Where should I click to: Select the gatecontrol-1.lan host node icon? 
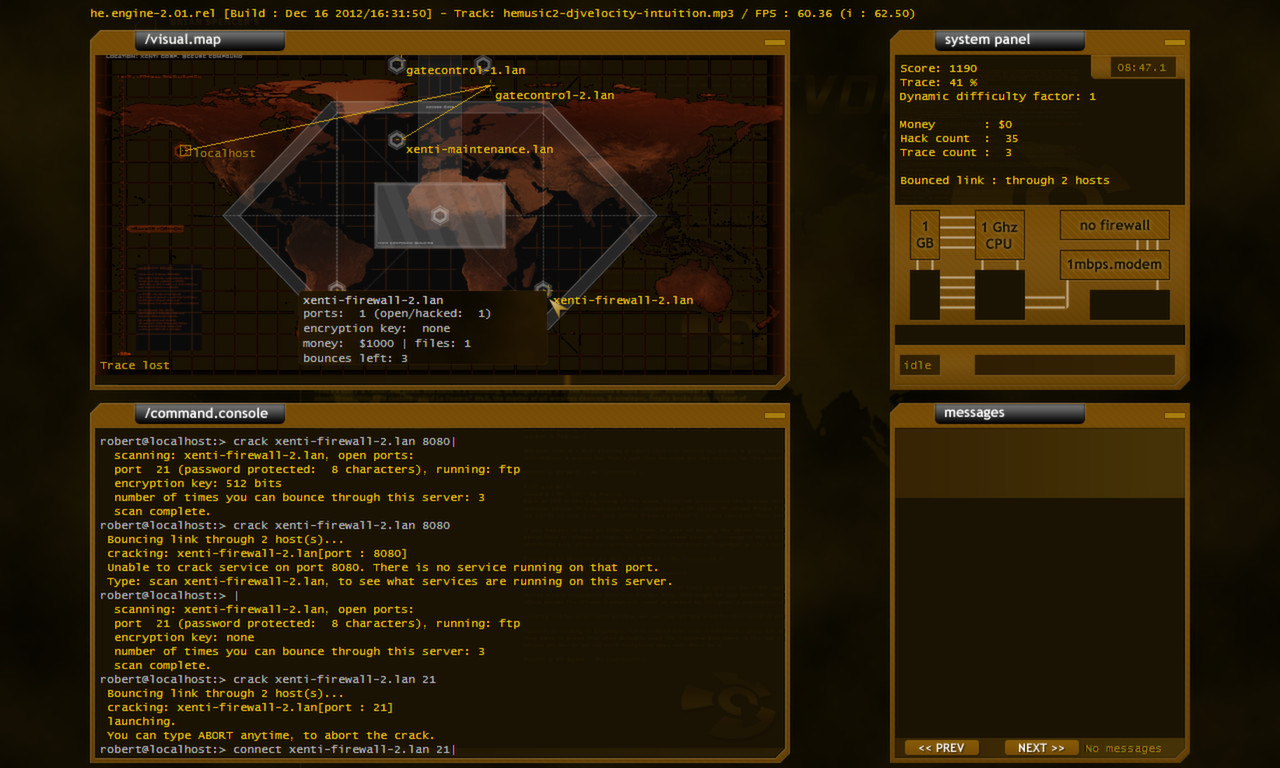coord(397,65)
